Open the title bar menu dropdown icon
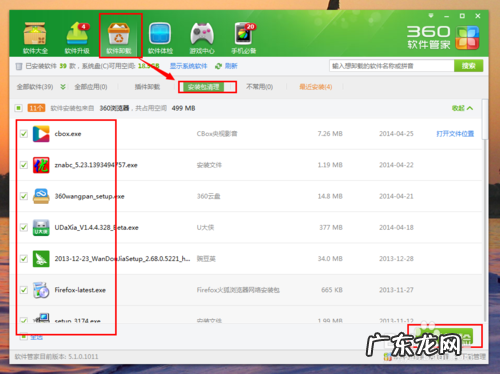 [x=431, y=16]
